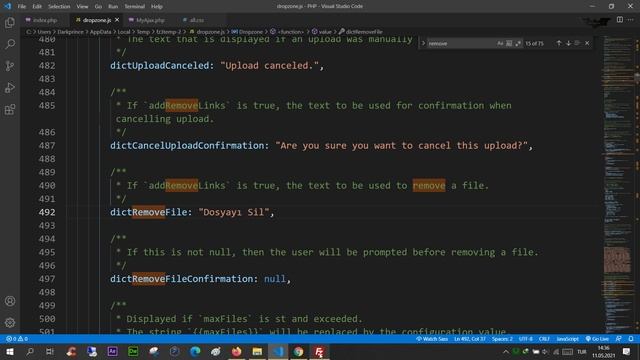Click the text "Dosyayı Sil" on line 492
Screen dimensions: 640x360
coord(234,212)
